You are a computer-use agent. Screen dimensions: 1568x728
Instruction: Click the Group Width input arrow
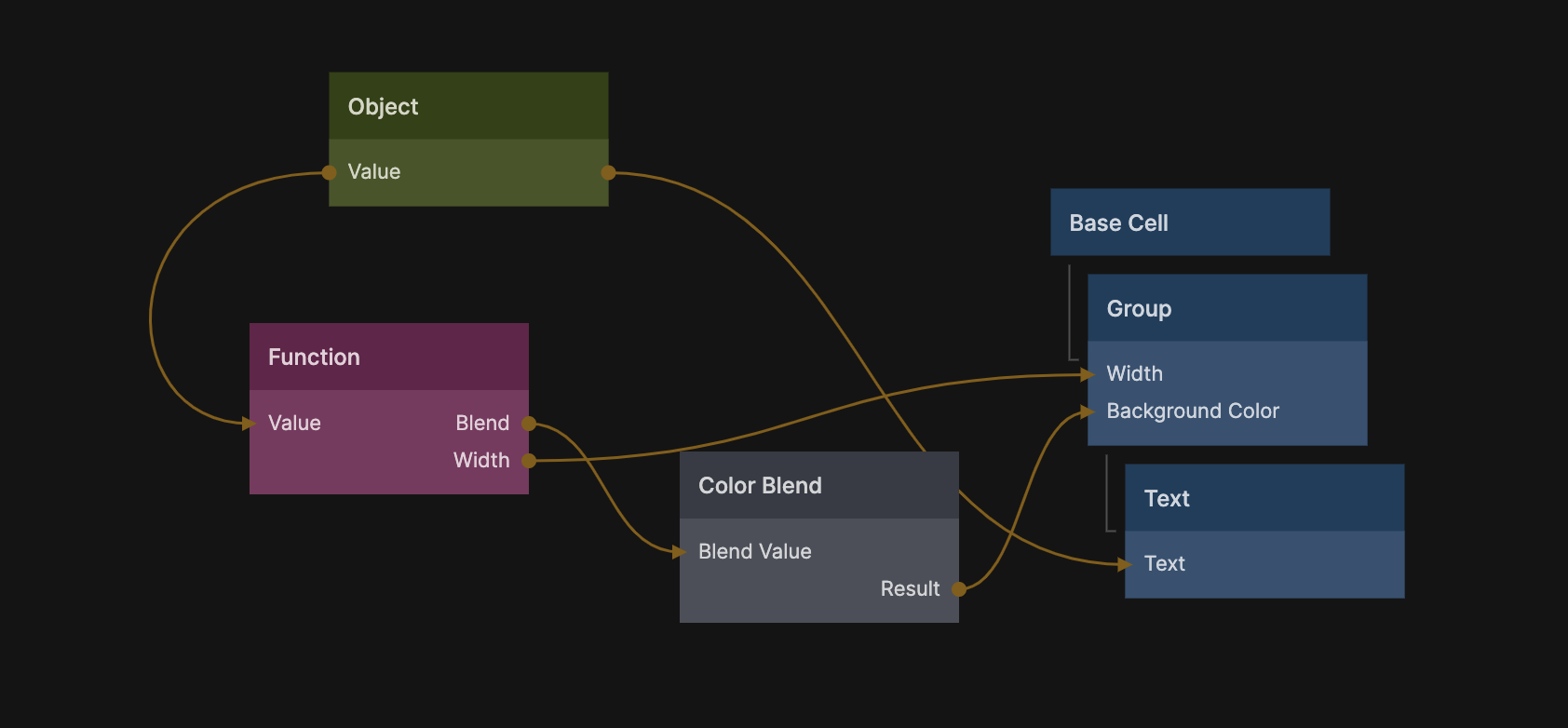point(1087,374)
